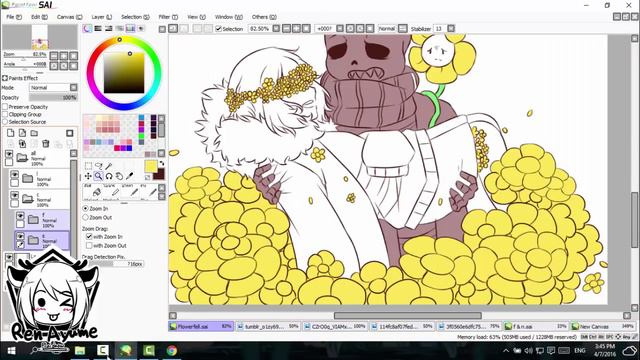Image resolution: width=640 pixels, height=360 pixels.
Task: Create a new normal layer
Action: tap(11, 133)
